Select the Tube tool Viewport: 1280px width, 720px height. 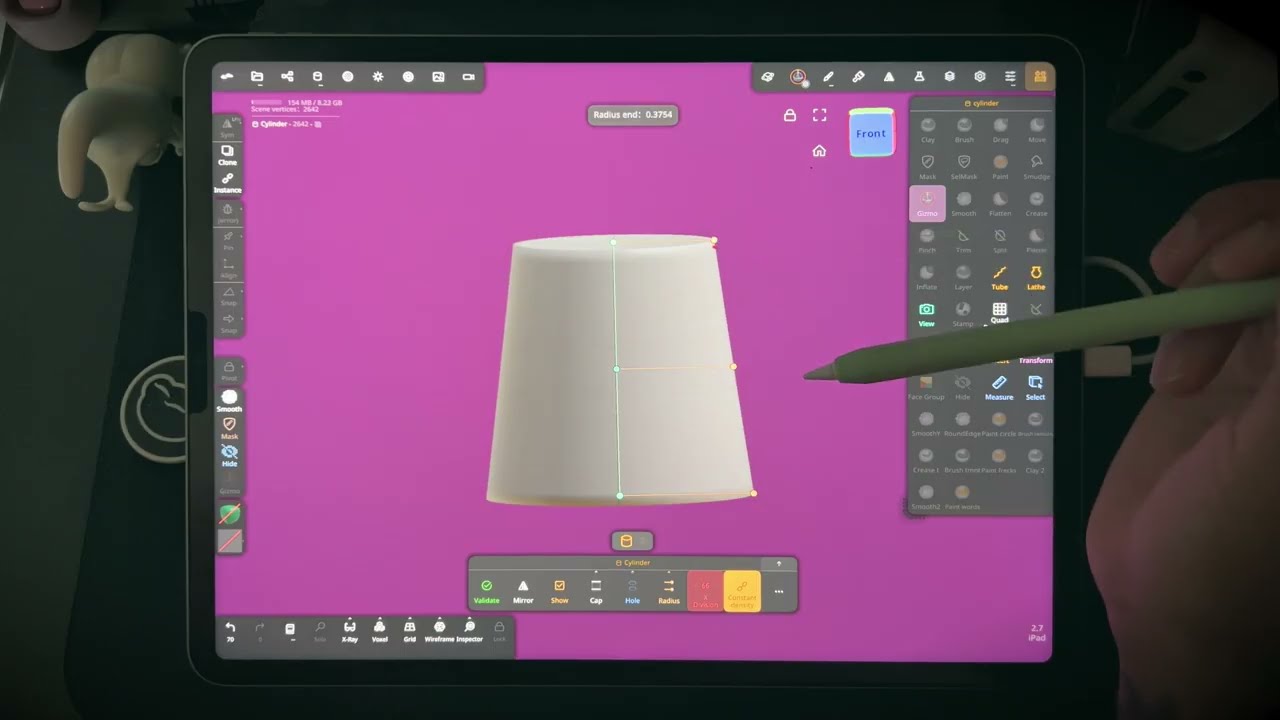tap(1000, 277)
